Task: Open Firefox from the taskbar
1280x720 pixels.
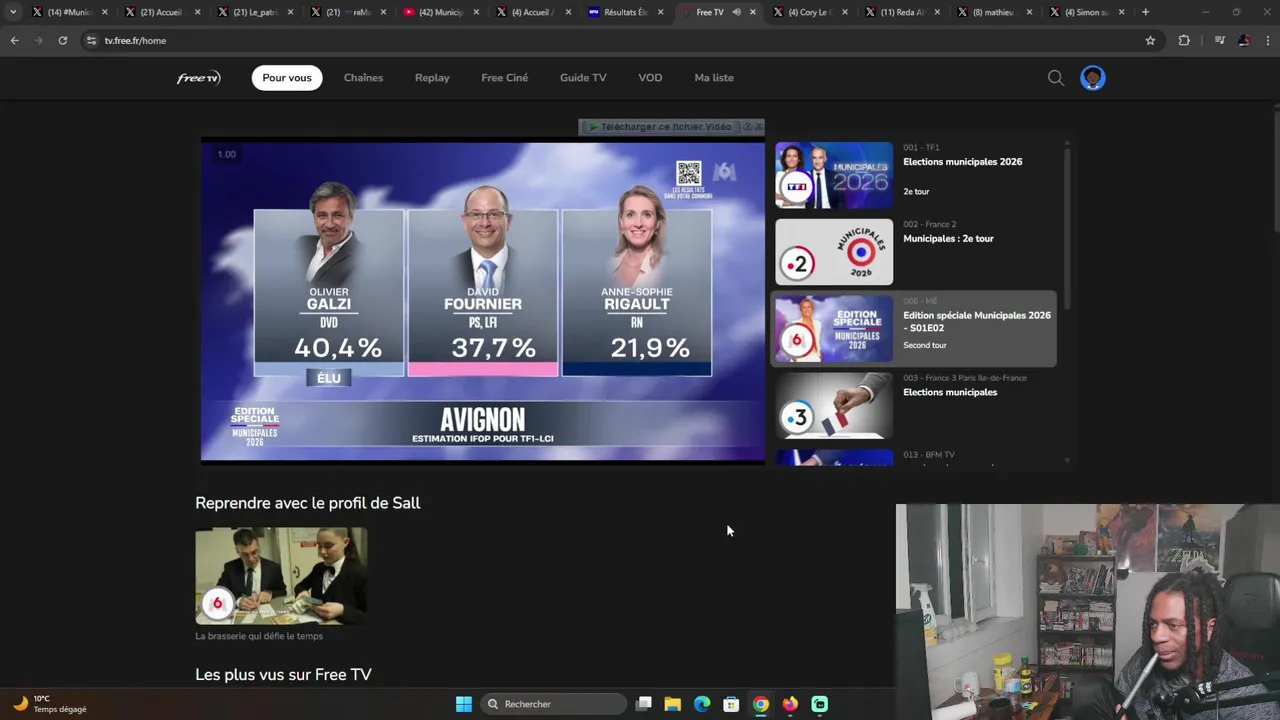Action: coord(790,704)
